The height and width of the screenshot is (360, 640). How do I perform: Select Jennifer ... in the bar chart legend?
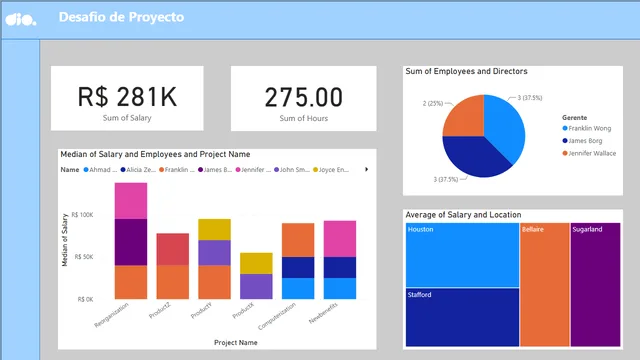253,170
